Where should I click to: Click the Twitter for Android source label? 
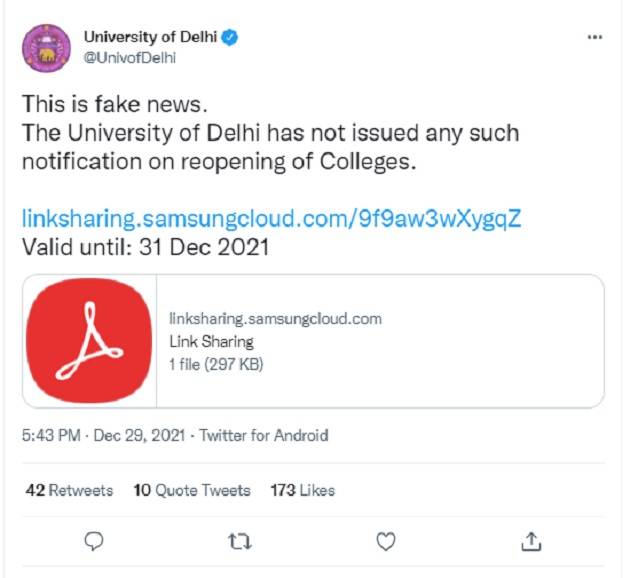pyautogui.click(x=264, y=436)
